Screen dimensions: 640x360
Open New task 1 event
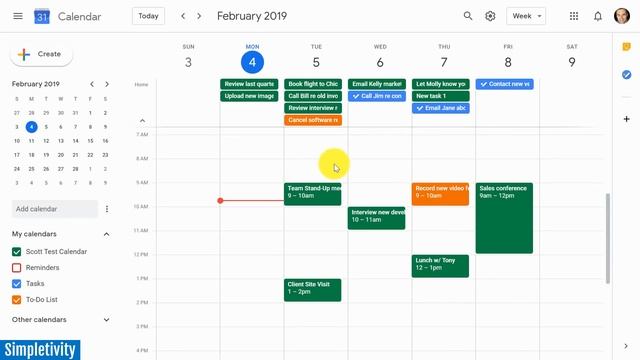441,96
